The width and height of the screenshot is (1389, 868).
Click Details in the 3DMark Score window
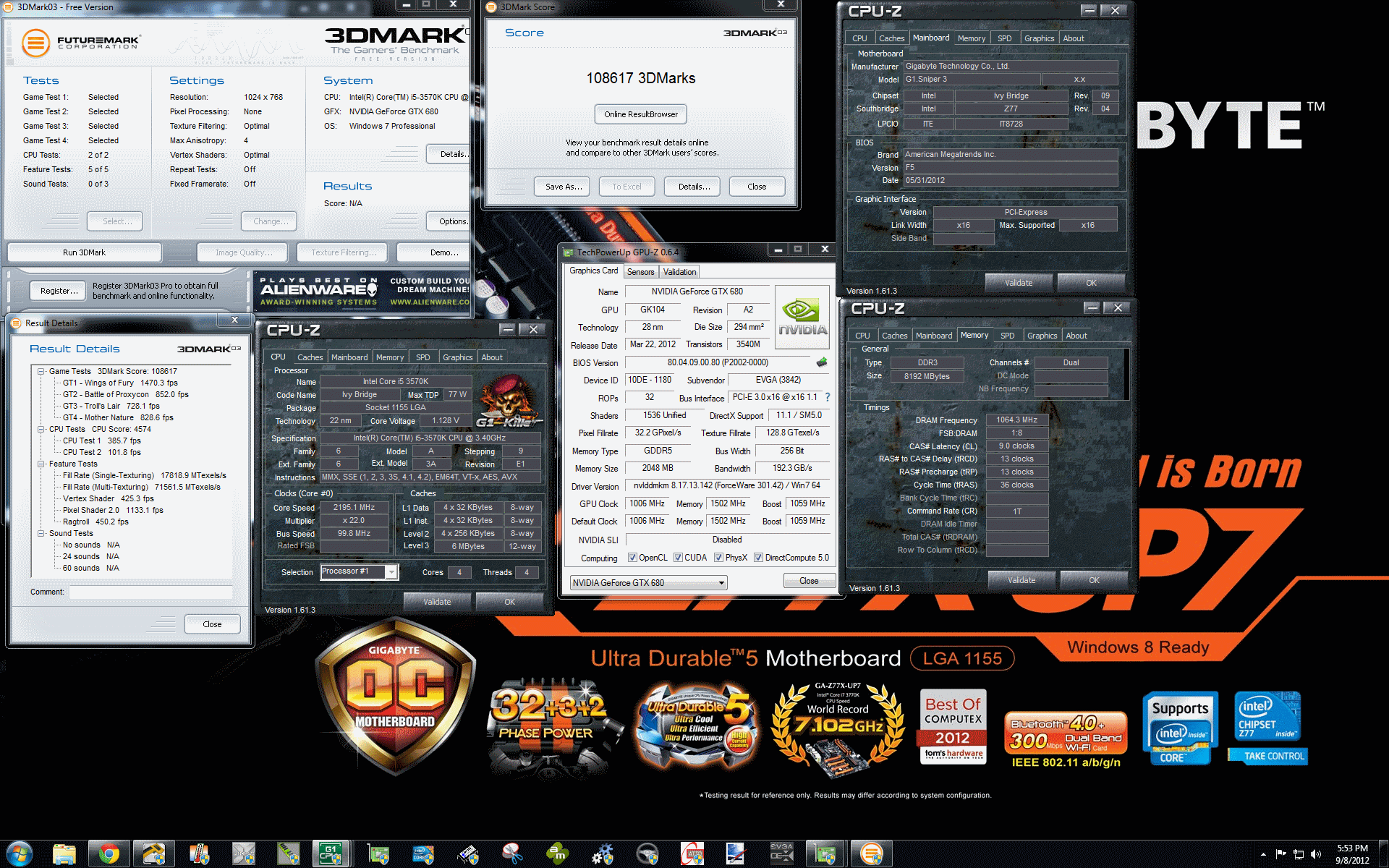pyautogui.click(x=693, y=187)
